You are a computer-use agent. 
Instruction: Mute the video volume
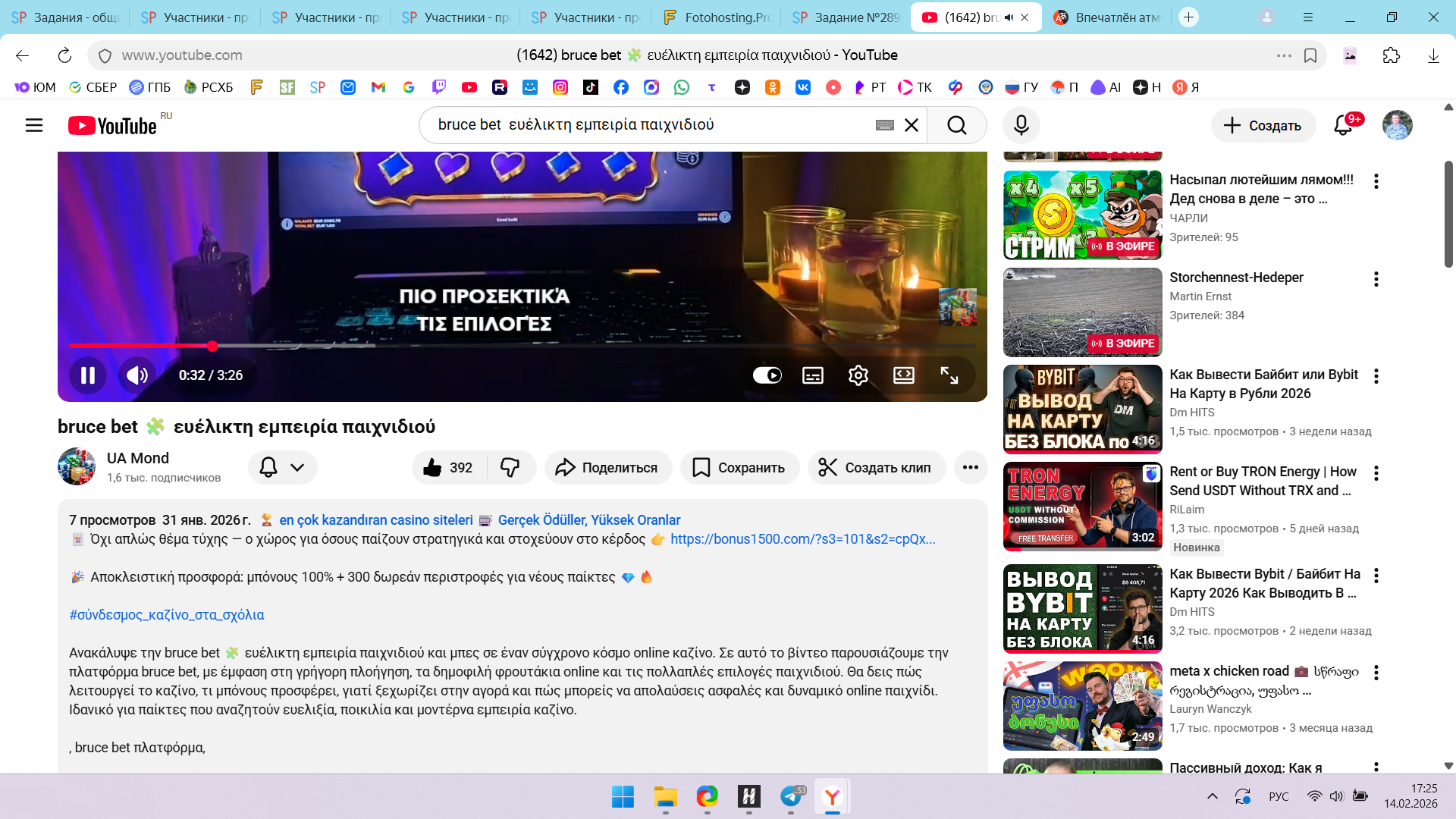coord(137,375)
